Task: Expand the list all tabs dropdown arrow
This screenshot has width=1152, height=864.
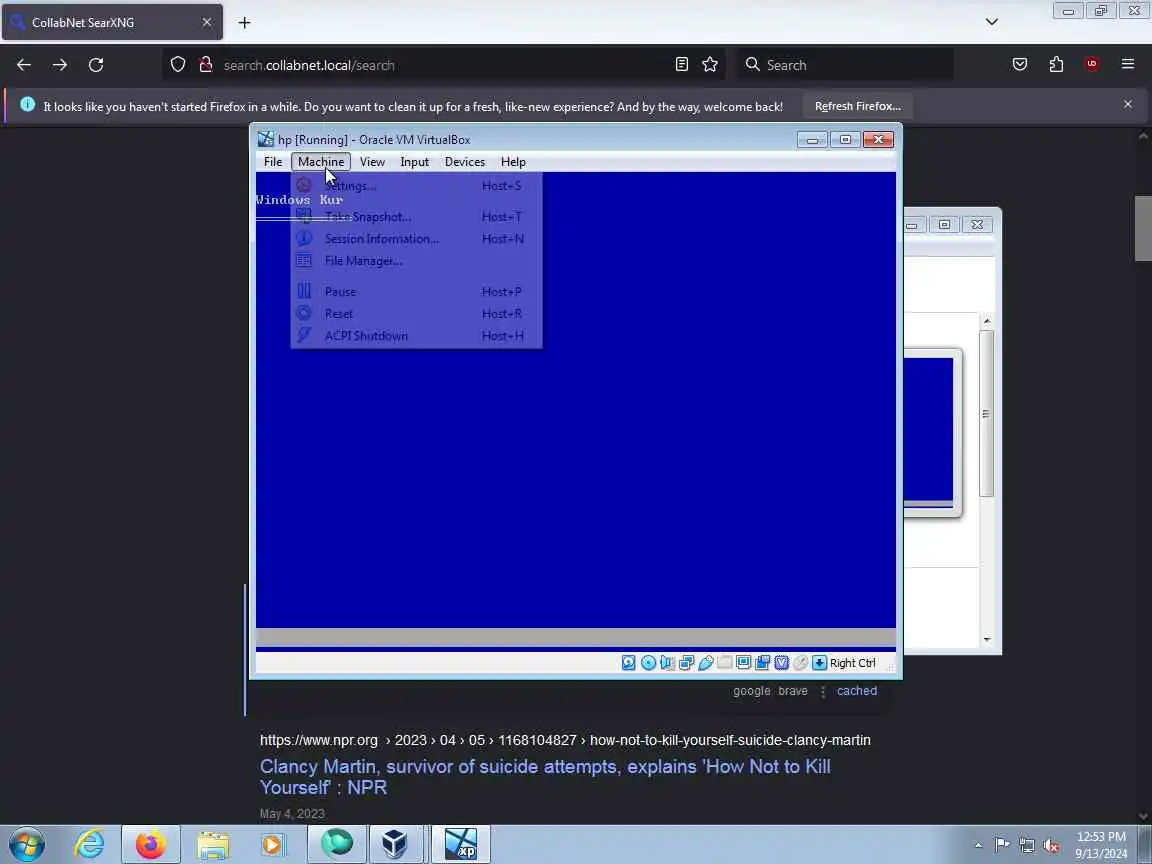Action: 992,22
